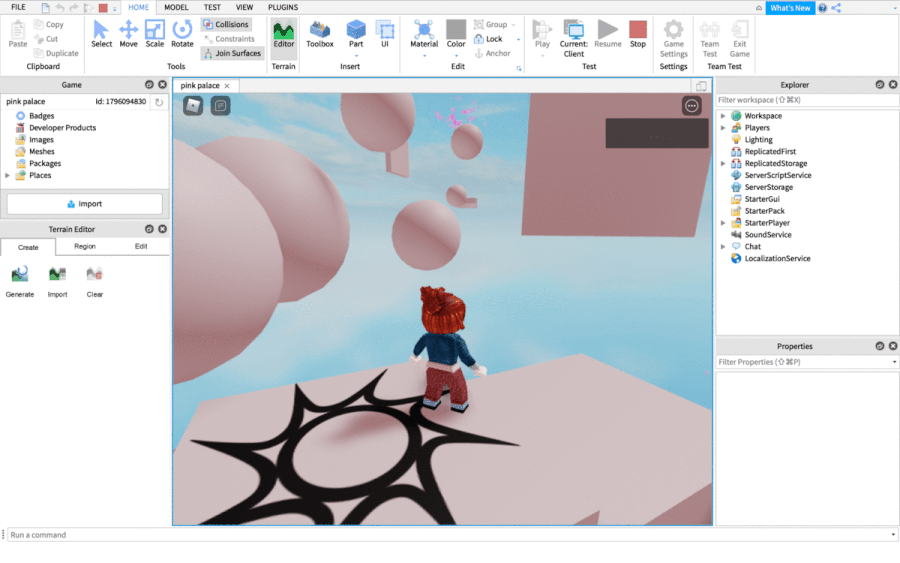
Task: Open the Roblox menu icon in viewport
Action: click(x=193, y=106)
